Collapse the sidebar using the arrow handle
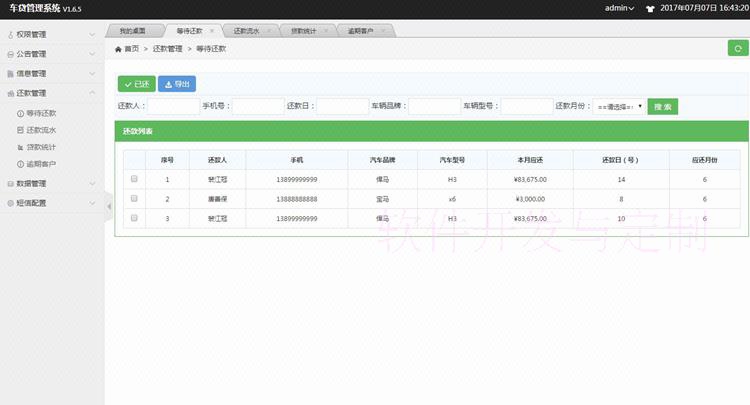The width and height of the screenshot is (750, 405). pos(109,207)
